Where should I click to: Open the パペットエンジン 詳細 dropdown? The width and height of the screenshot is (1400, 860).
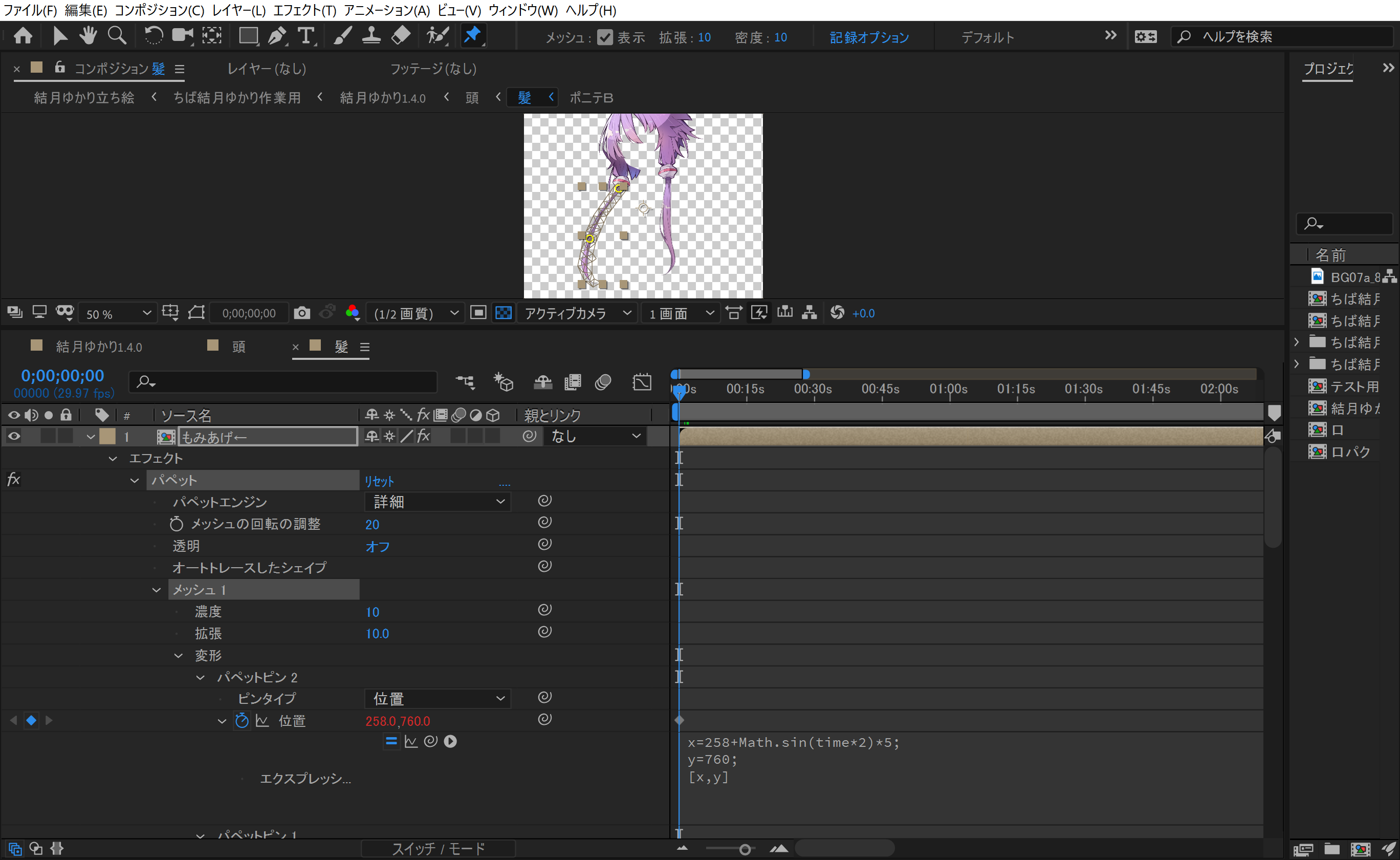pyautogui.click(x=437, y=502)
